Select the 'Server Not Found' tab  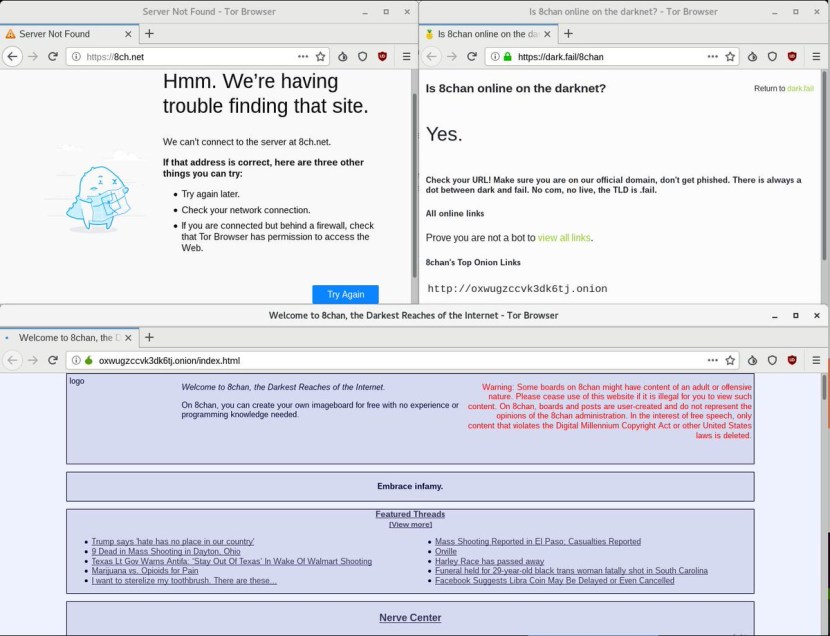point(60,34)
